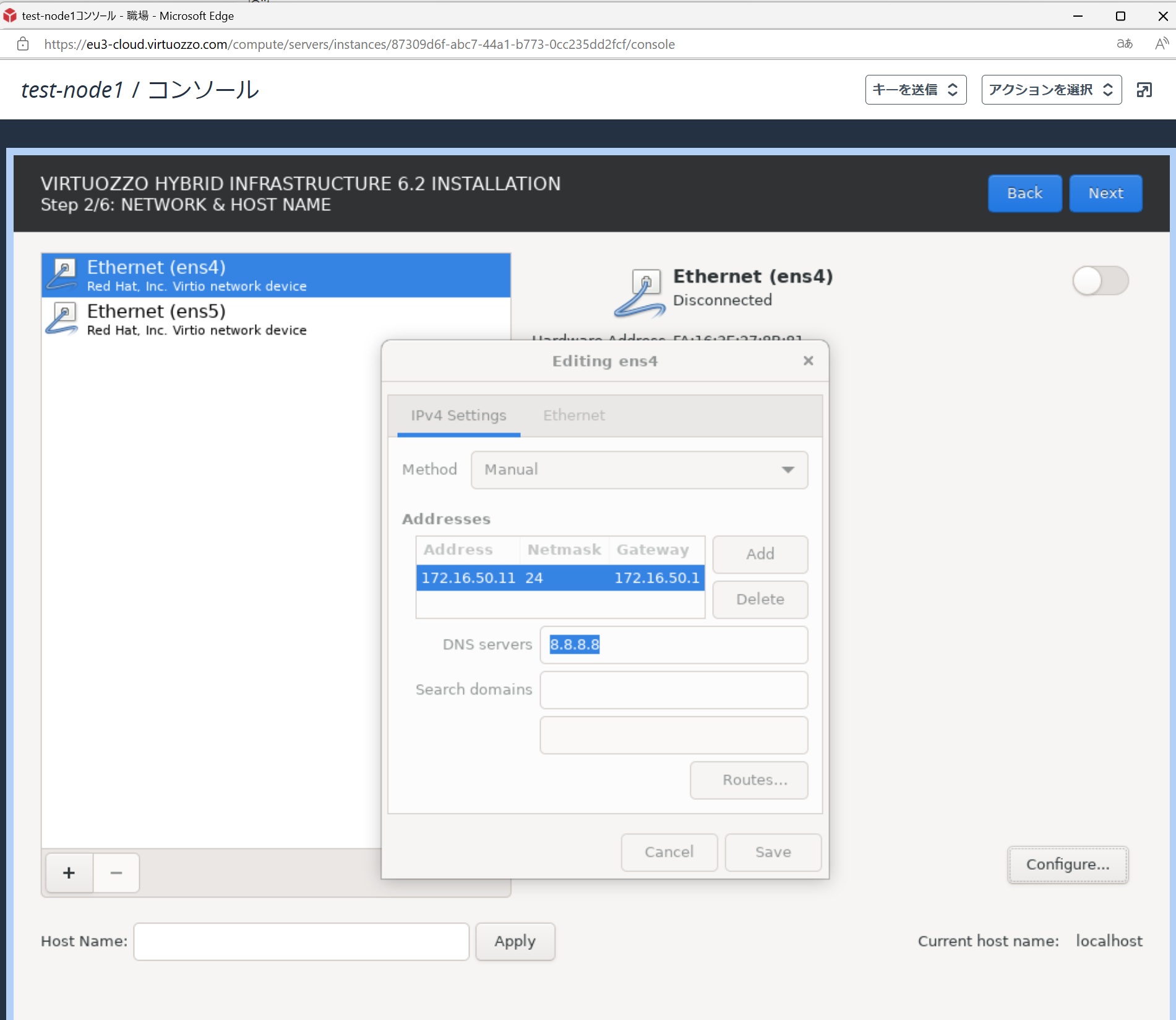
Task: Select Ethernet (ens5) in device list
Action: tap(276, 319)
